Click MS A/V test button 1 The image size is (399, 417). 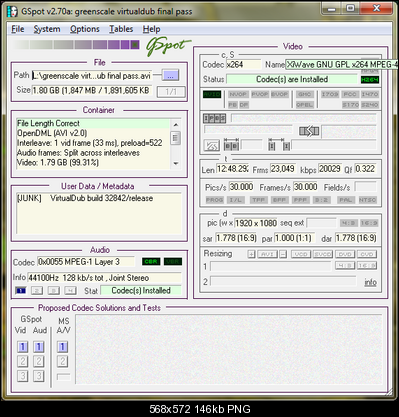[62, 347]
